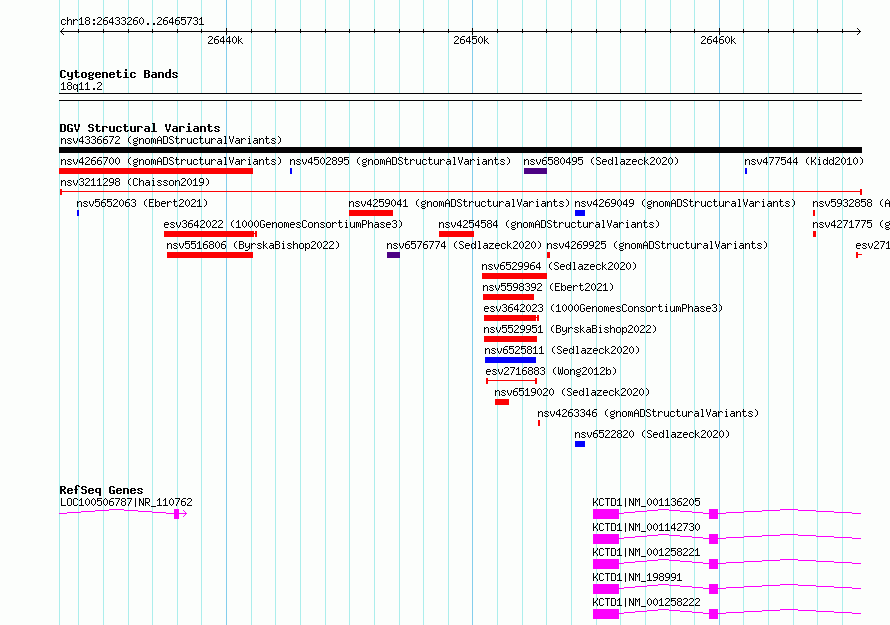Screen dimensions: 890x625
Task: Click the DGV Structural Variants track title
Action: (140, 128)
